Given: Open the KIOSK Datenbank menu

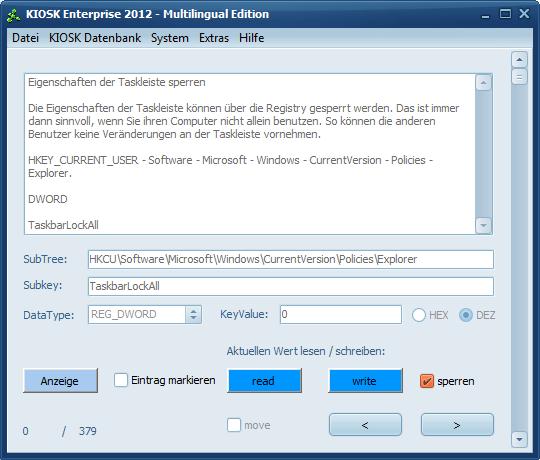Looking at the screenshot, I should pyautogui.click(x=95, y=38).
